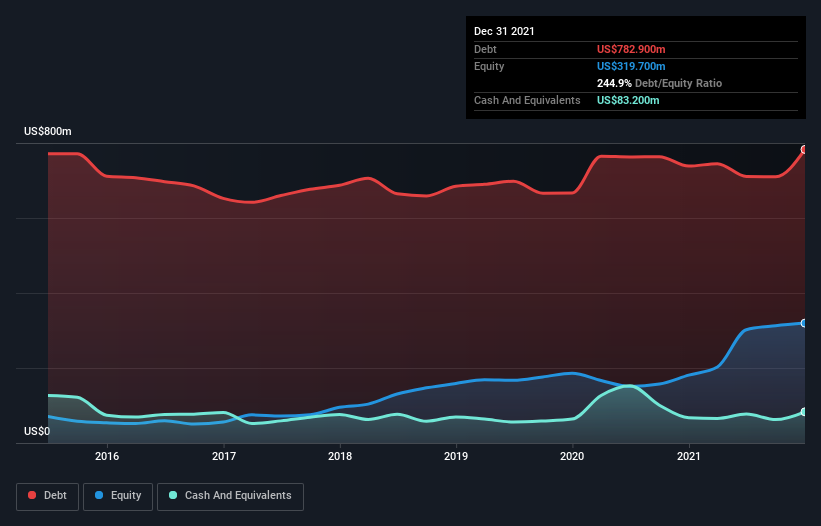Select the 2019 x-axis label
This screenshot has width=821, height=526.
coord(456,456)
